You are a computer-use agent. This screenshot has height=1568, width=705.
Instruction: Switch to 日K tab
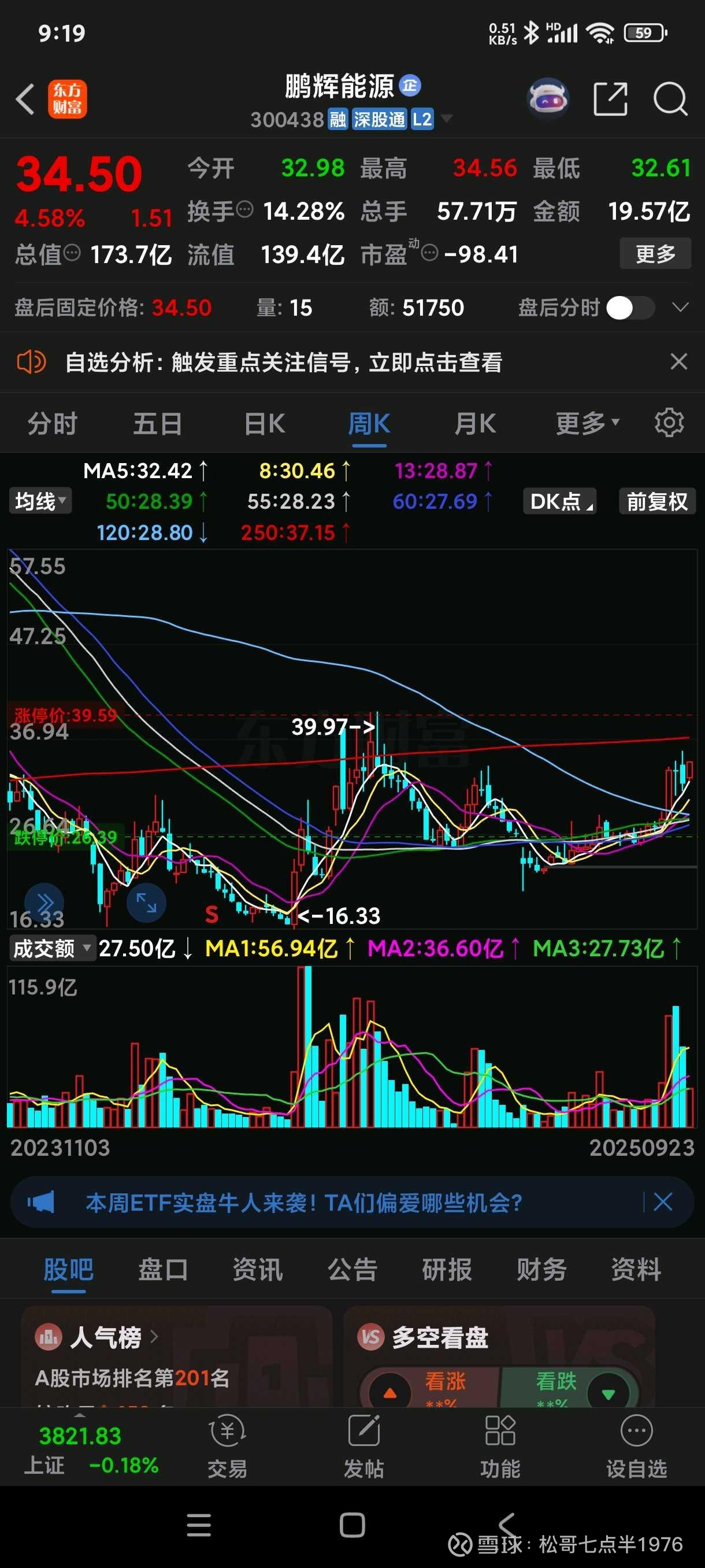pos(265,423)
